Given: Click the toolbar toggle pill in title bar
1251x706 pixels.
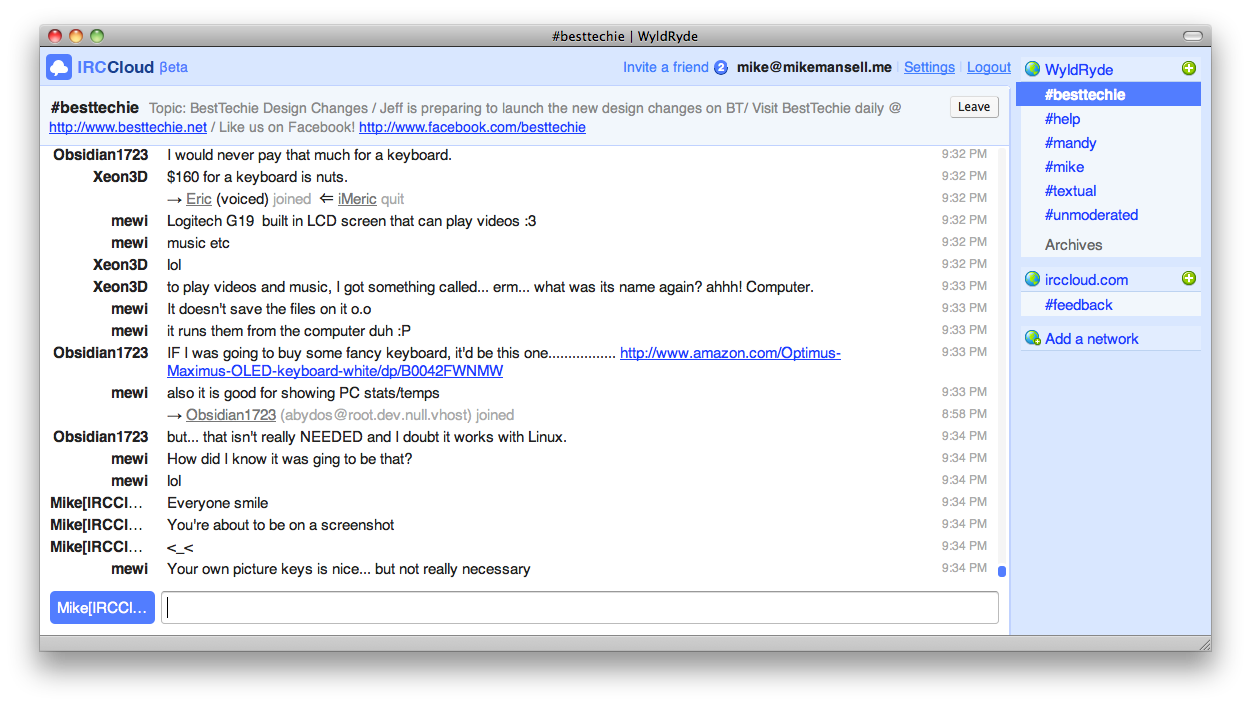Looking at the screenshot, I should (1192, 36).
